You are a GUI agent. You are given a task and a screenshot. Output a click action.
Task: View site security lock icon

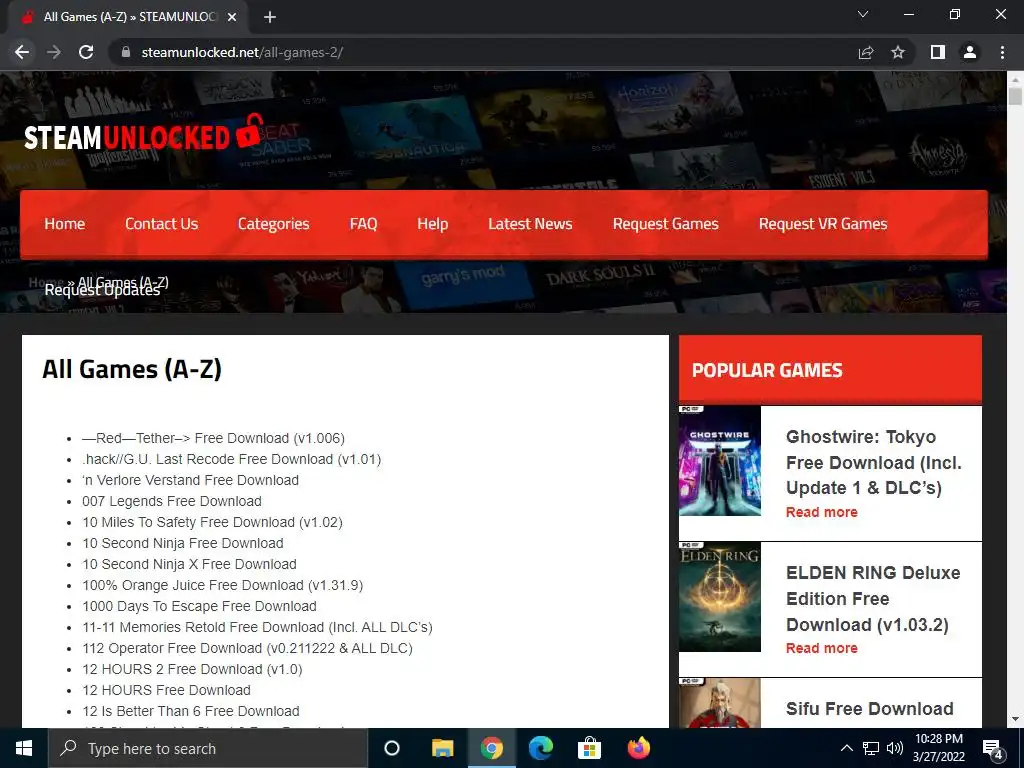[126, 52]
